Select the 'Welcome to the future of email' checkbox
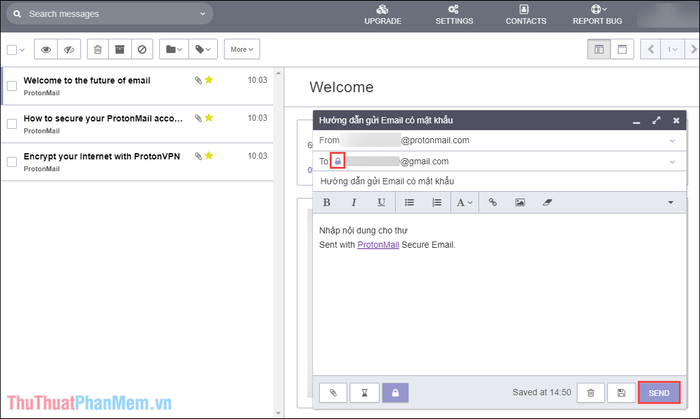The height and width of the screenshot is (419, 700). point(12,86)
